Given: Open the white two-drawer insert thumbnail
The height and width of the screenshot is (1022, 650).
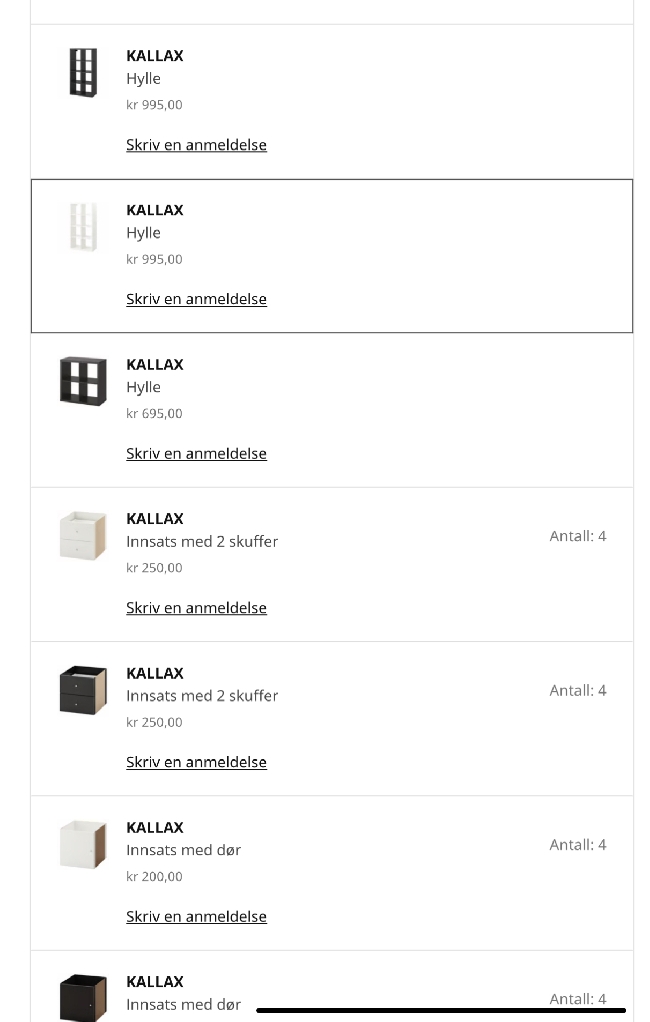Looking at the screenshot, I should (x=83, y=535).
